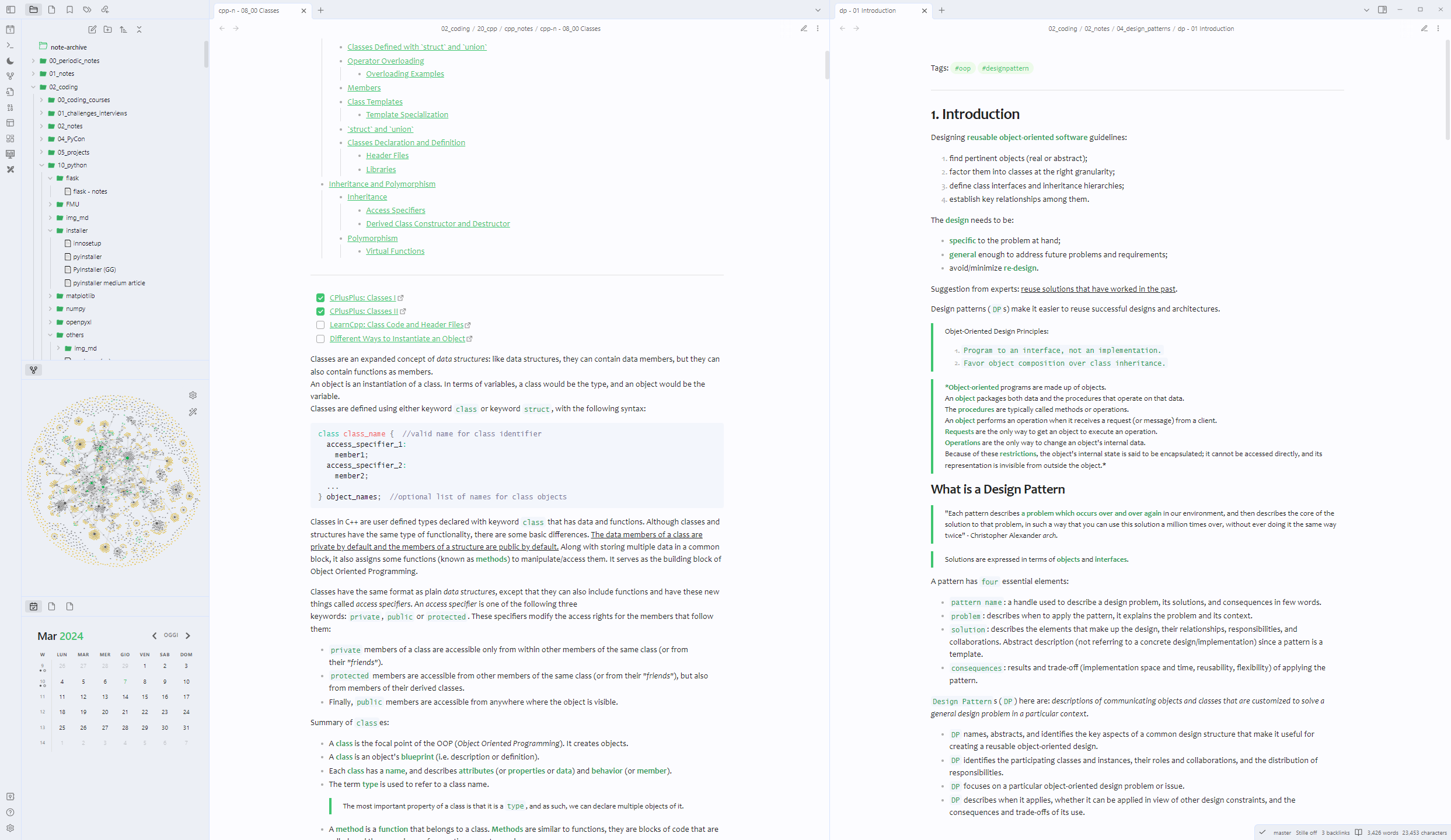This screenshot has width=1451, height=840.
Task: Expand the 00_coding_courses folder
Action: 41,100
